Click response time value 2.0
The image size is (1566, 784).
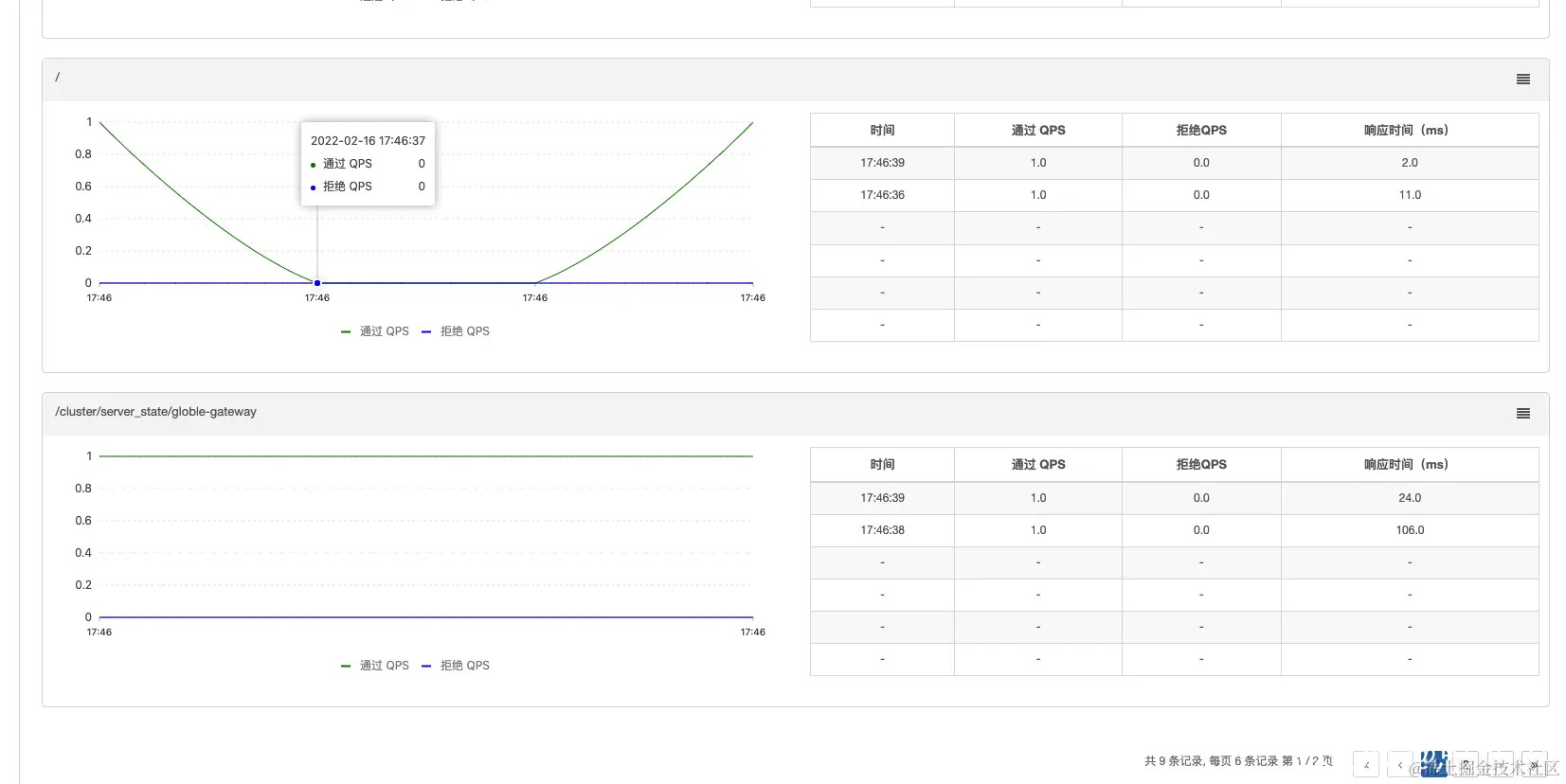coord(1410,163)
